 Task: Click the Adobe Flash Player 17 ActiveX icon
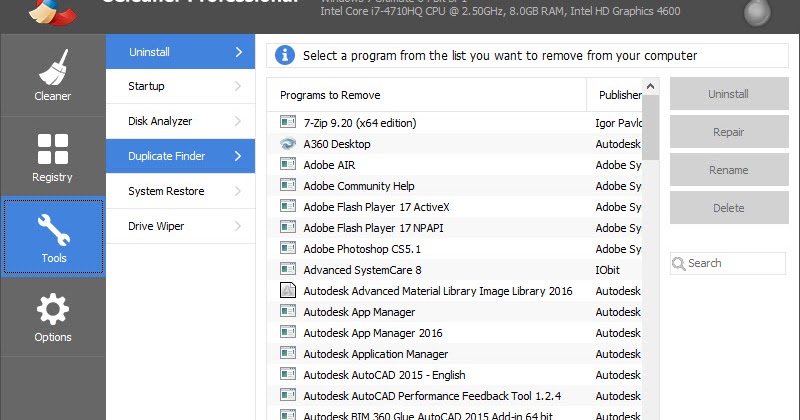(x=288, y=206)
